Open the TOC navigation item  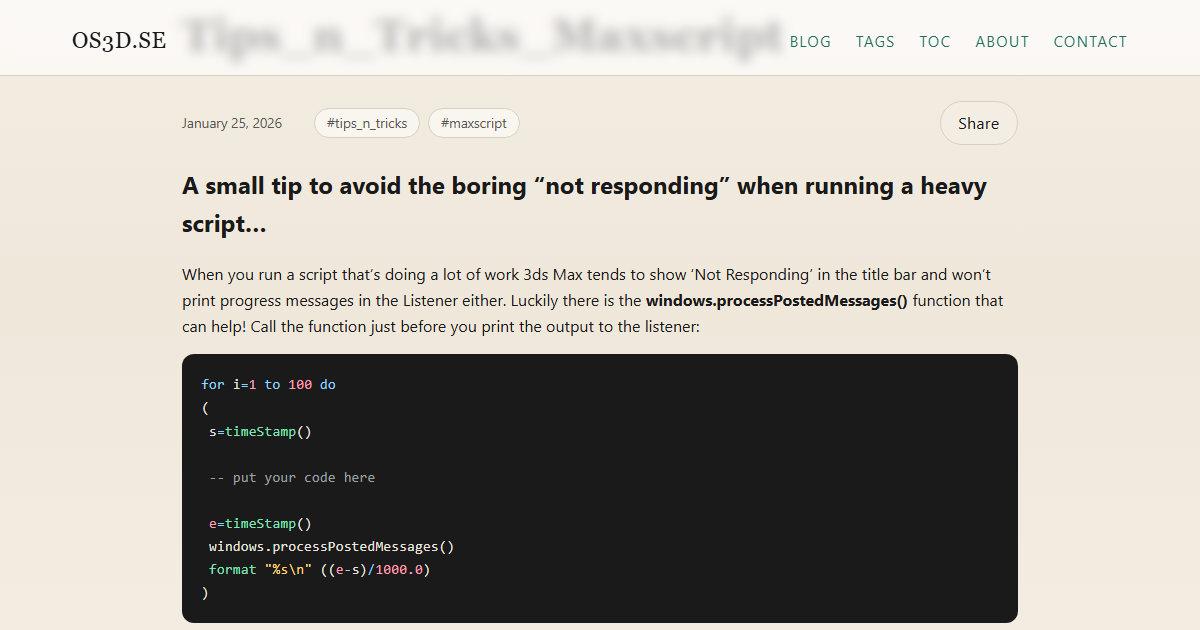pos(934,41)
